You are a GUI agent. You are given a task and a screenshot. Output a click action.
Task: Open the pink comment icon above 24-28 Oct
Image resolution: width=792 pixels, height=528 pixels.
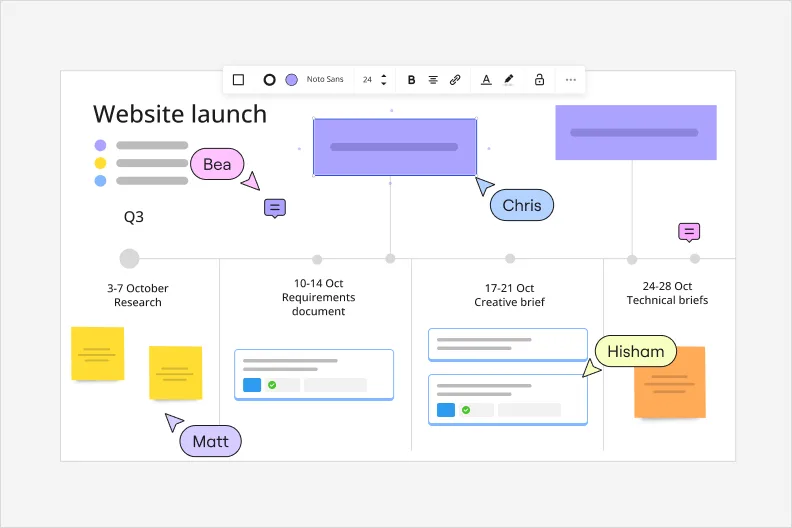tap(688, 232)
